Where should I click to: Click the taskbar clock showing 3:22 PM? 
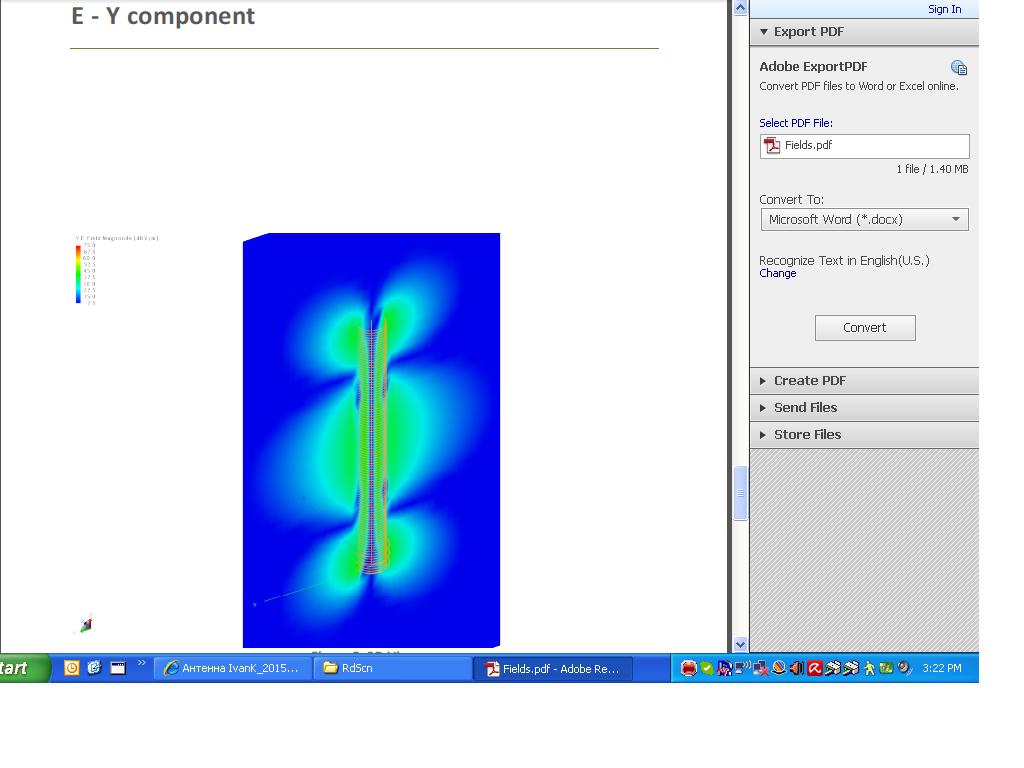pos(942,668)
